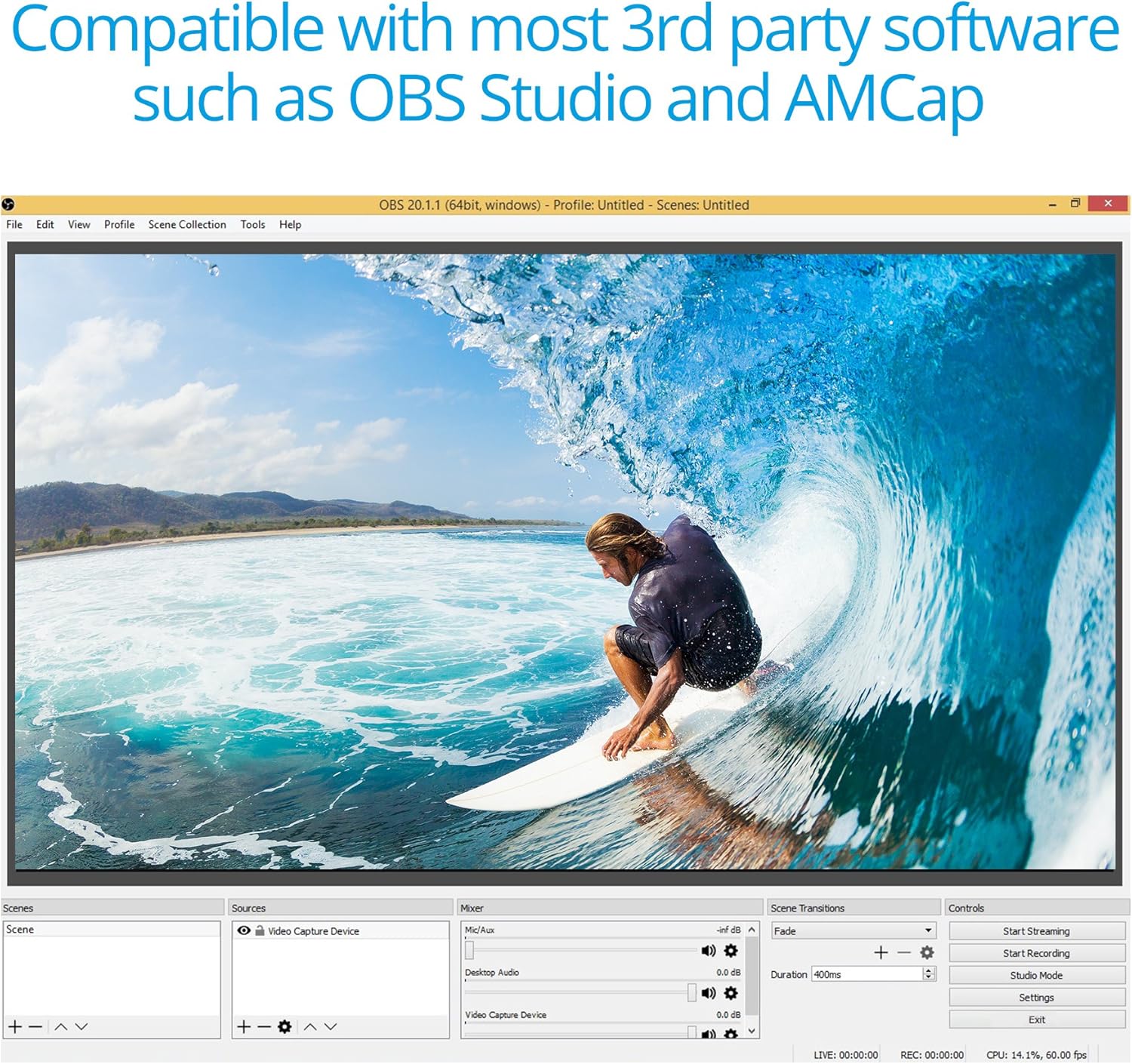This screenshot has width=1132, height=1064.
Task: Move the source up in the list
Action: point(310,1027)
